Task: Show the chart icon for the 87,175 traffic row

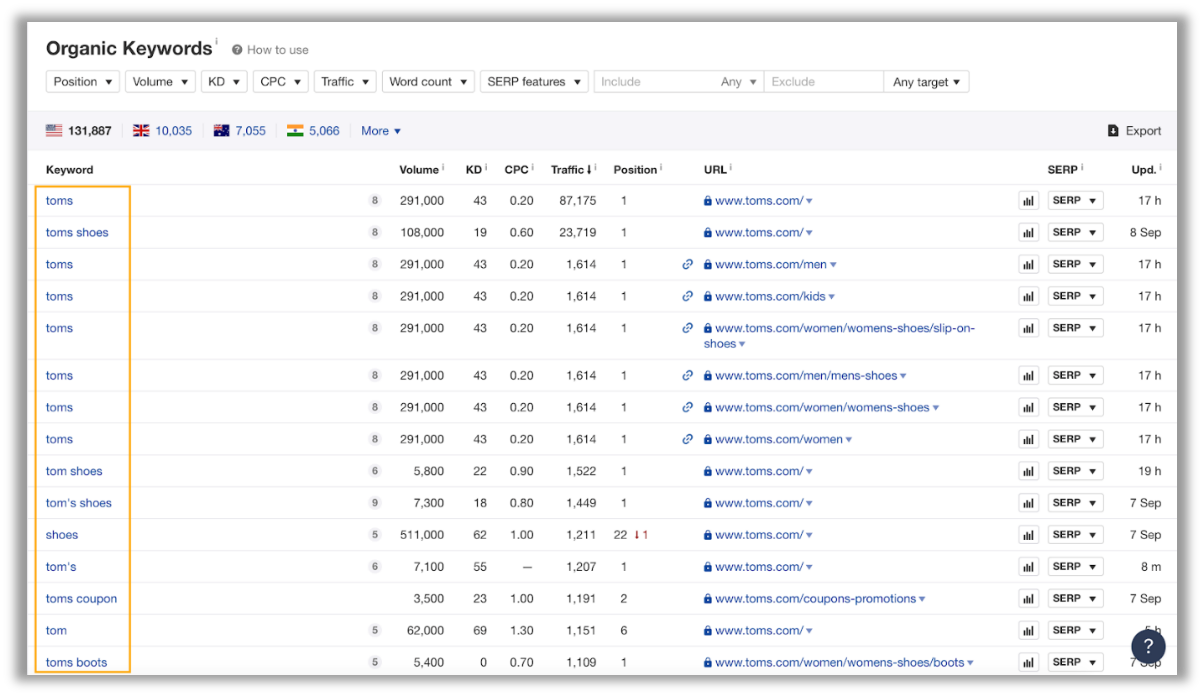Action: point(1028,200)
